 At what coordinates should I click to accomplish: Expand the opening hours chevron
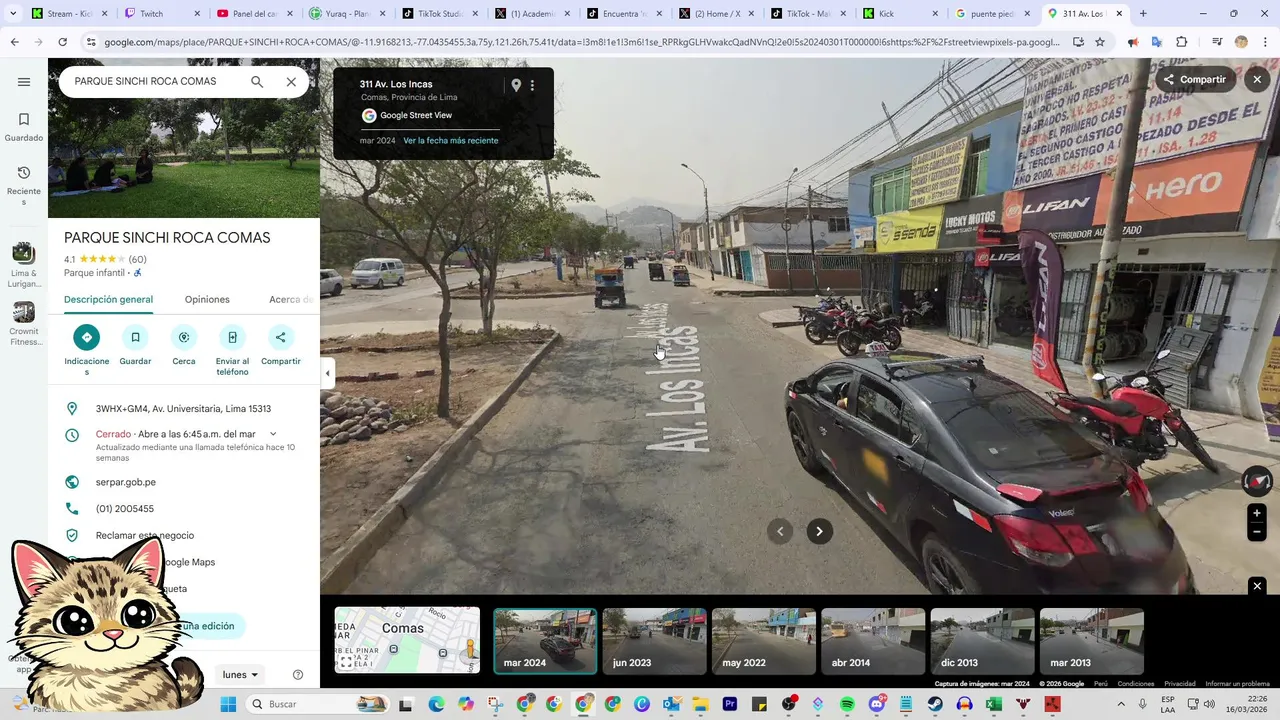[x=273, y=434]
